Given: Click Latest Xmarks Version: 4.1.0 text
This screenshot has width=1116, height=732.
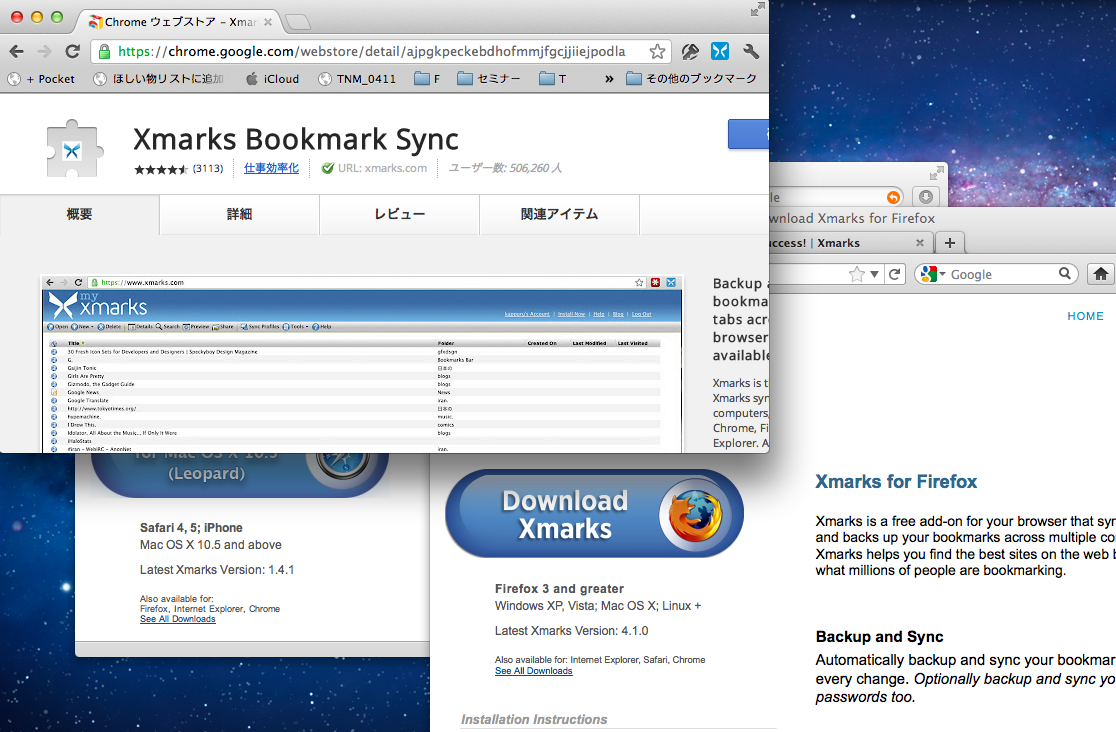Looking at the screenshot, I should click(572, 631).
